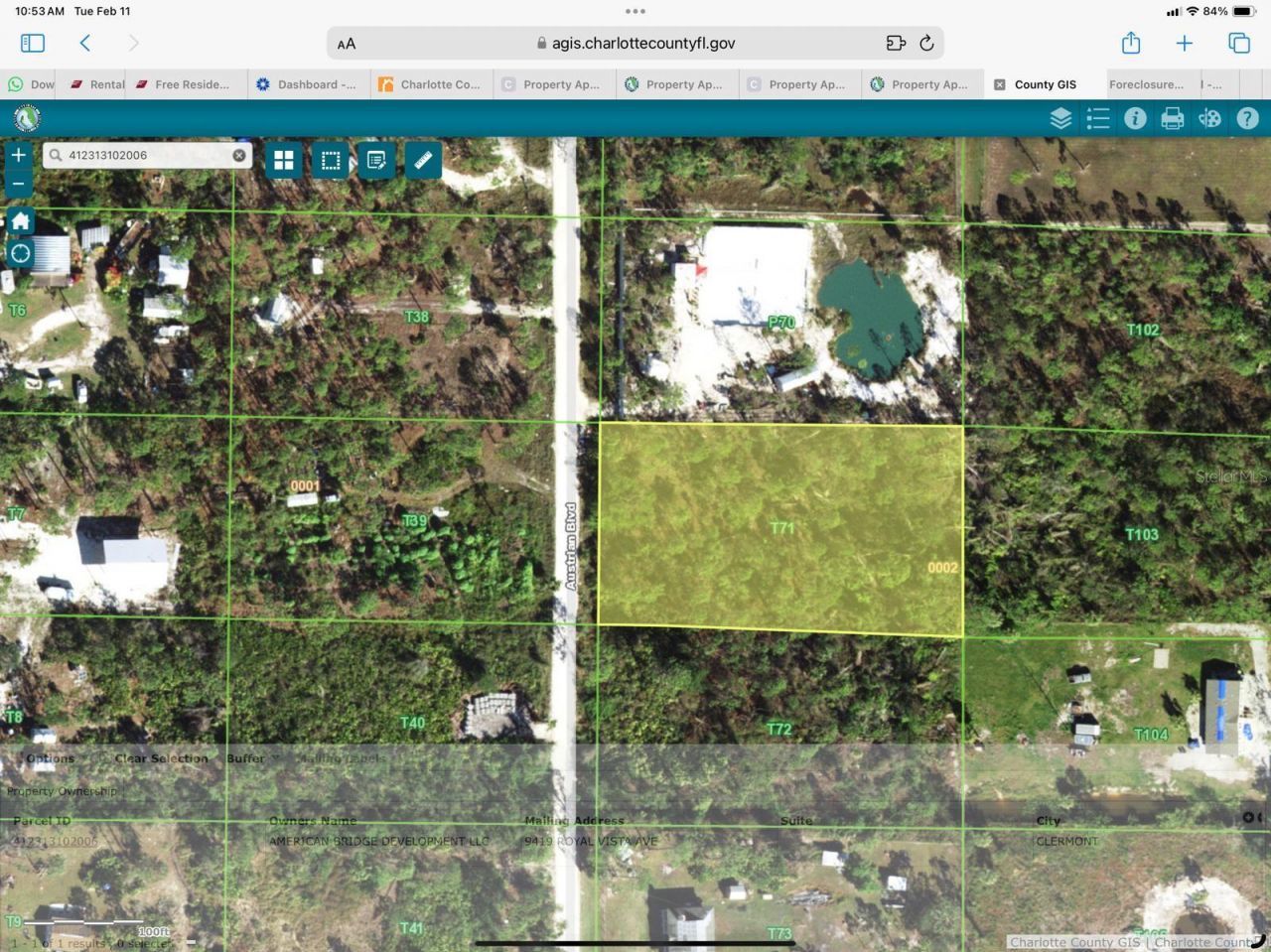This screenshot has width=1271, height=952.
Task: Open the map legend
Action: tap(1098, 118)
